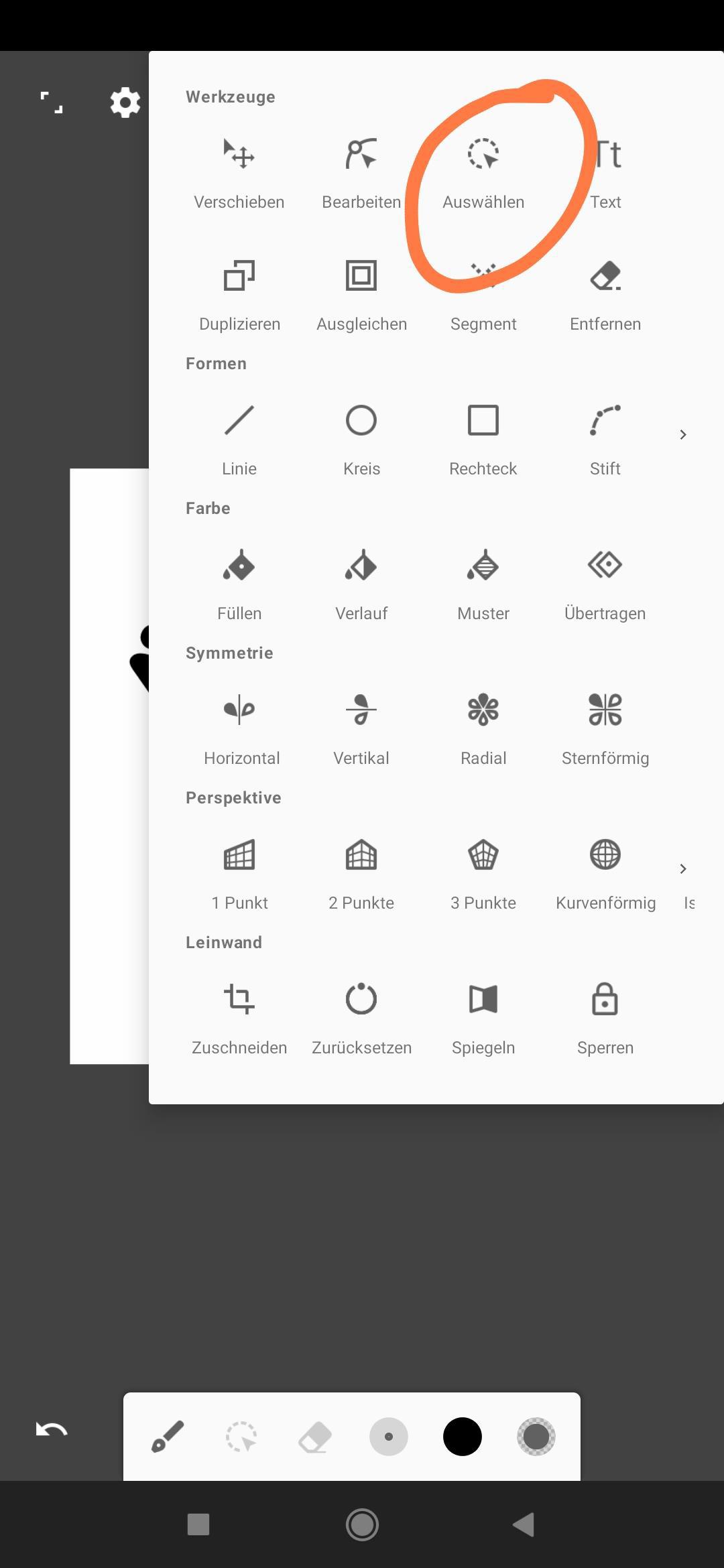Select the Verschieben move tool
The image size is (724, 1568).
[239, 174]
